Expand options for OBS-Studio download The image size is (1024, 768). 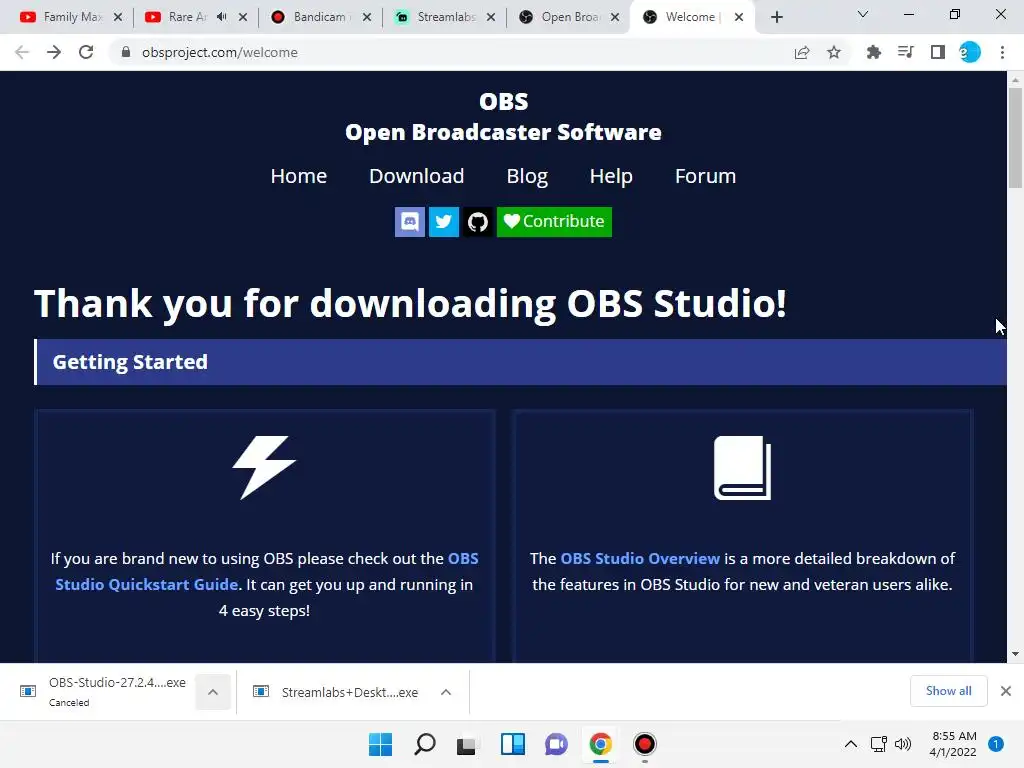[x=213, y=692]
